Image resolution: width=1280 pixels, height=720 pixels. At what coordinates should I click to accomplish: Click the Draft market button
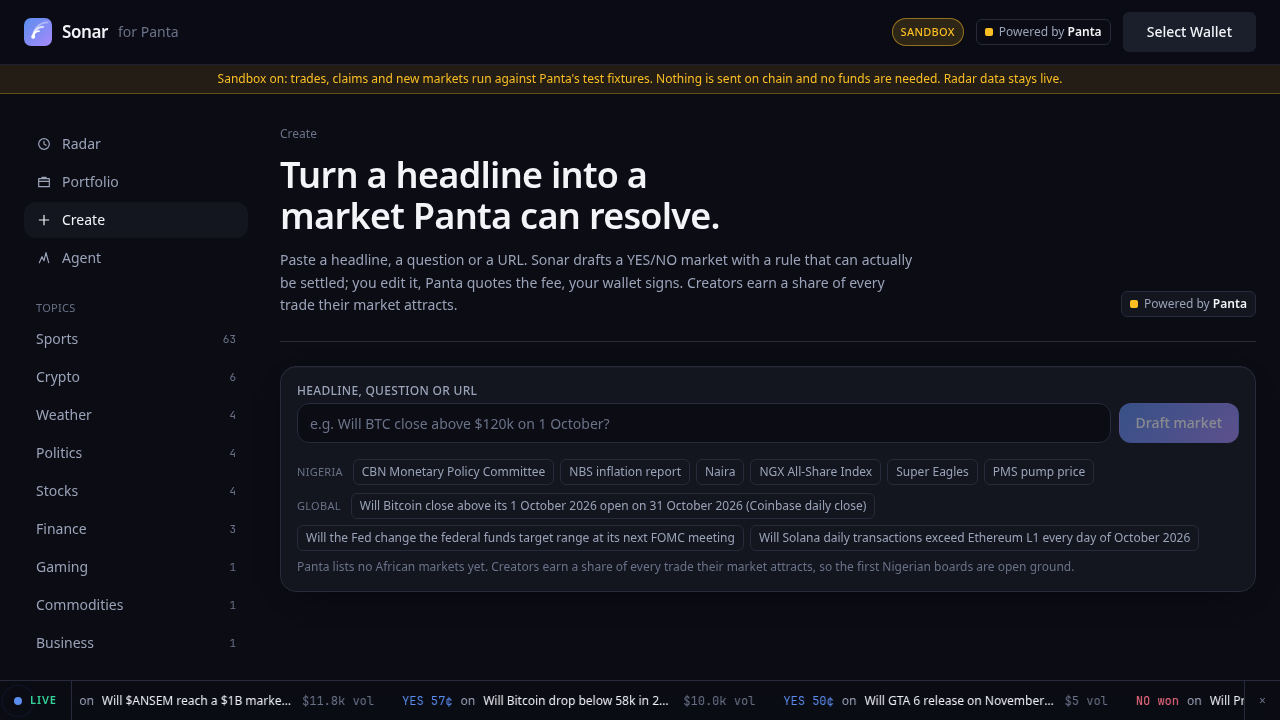[1179, 423]
